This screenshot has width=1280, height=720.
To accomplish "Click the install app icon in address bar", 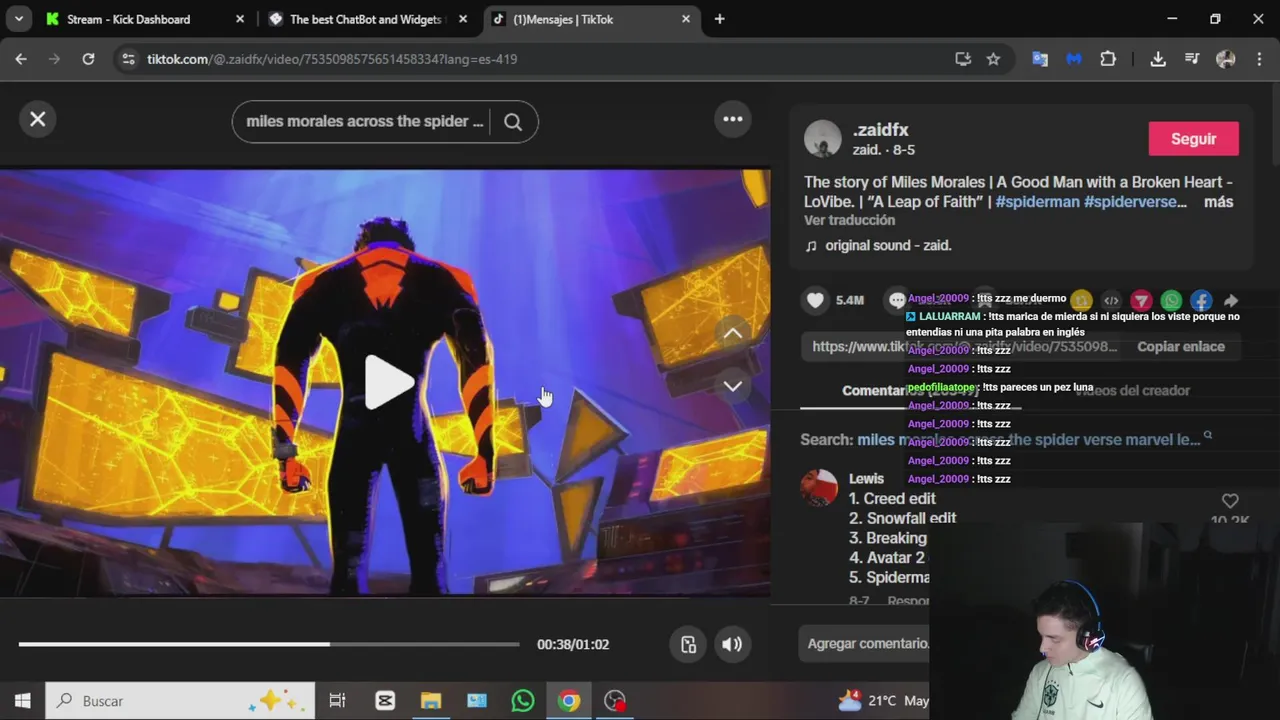I will click(x=963, y=59).
